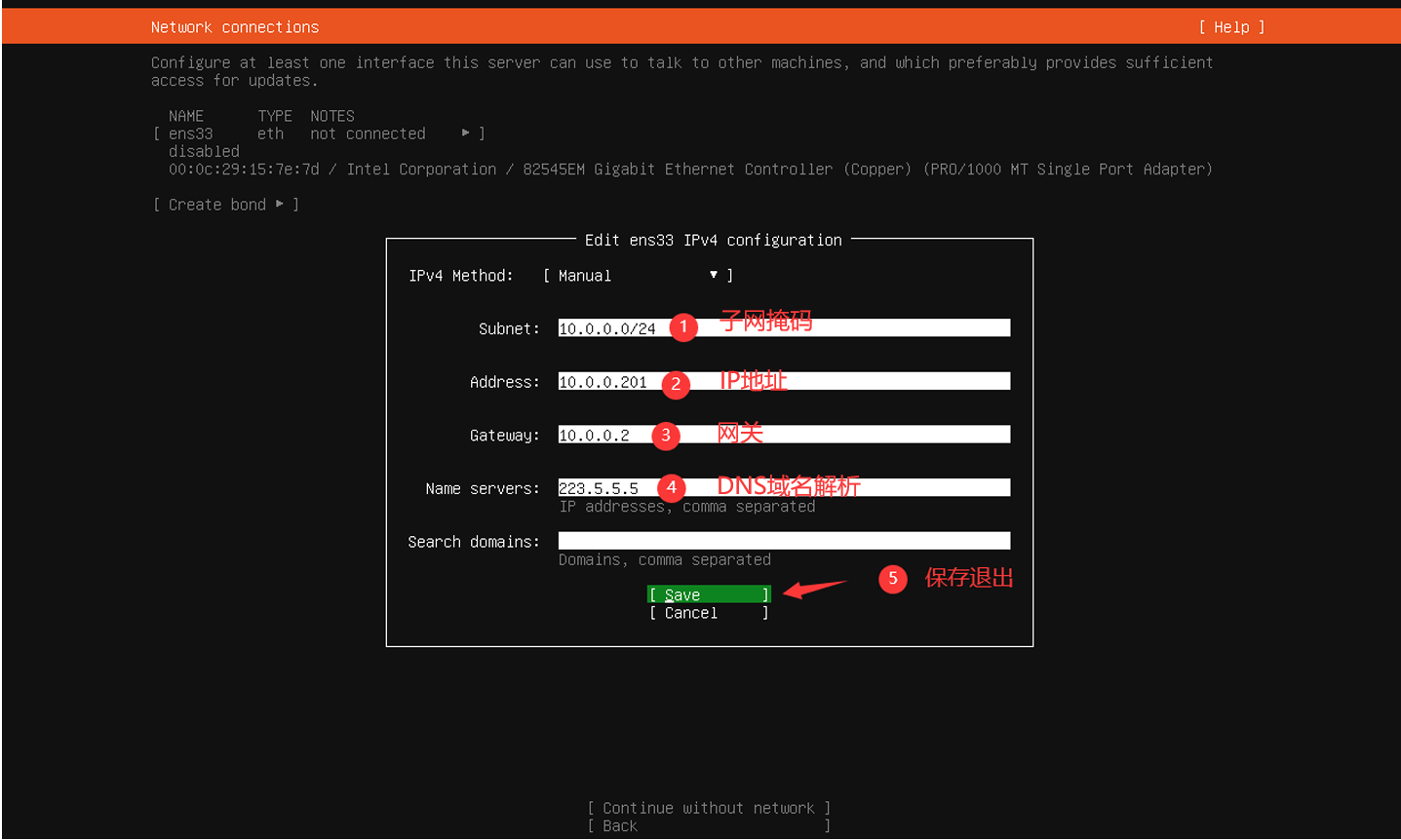Click the 'Network connections' title text
1401x840 pixels.
pyautogui.click(x=235, y=27)
